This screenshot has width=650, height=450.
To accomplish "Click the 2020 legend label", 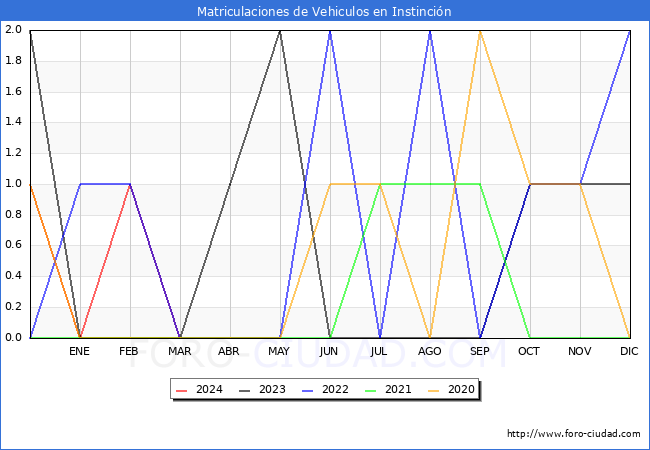I will point(461,390).
